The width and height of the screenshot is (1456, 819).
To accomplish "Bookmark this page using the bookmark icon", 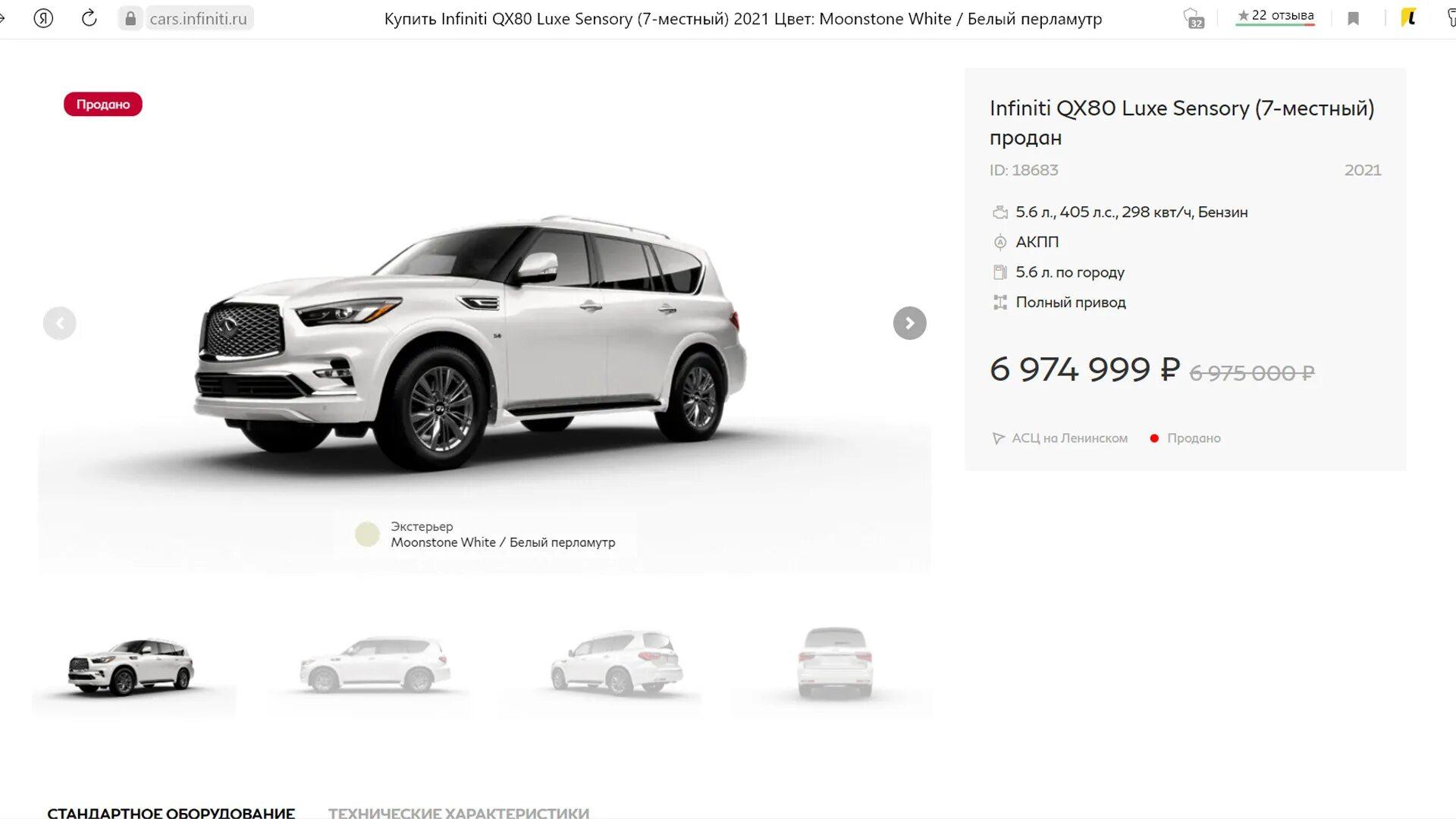I will [x=1353, y=18].
